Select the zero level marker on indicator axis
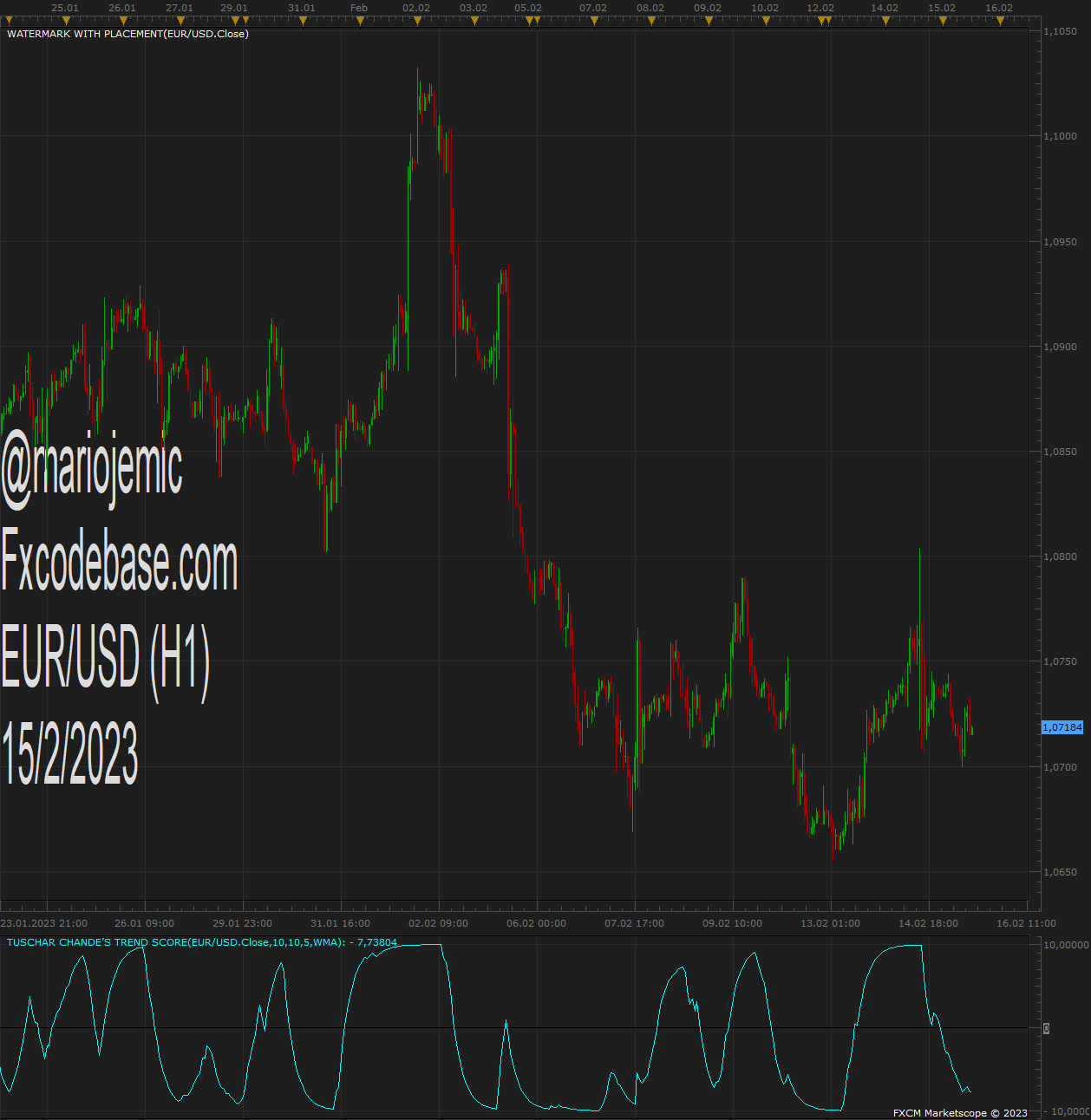This screenshot has width=1091, height=1120. 1046,1028
